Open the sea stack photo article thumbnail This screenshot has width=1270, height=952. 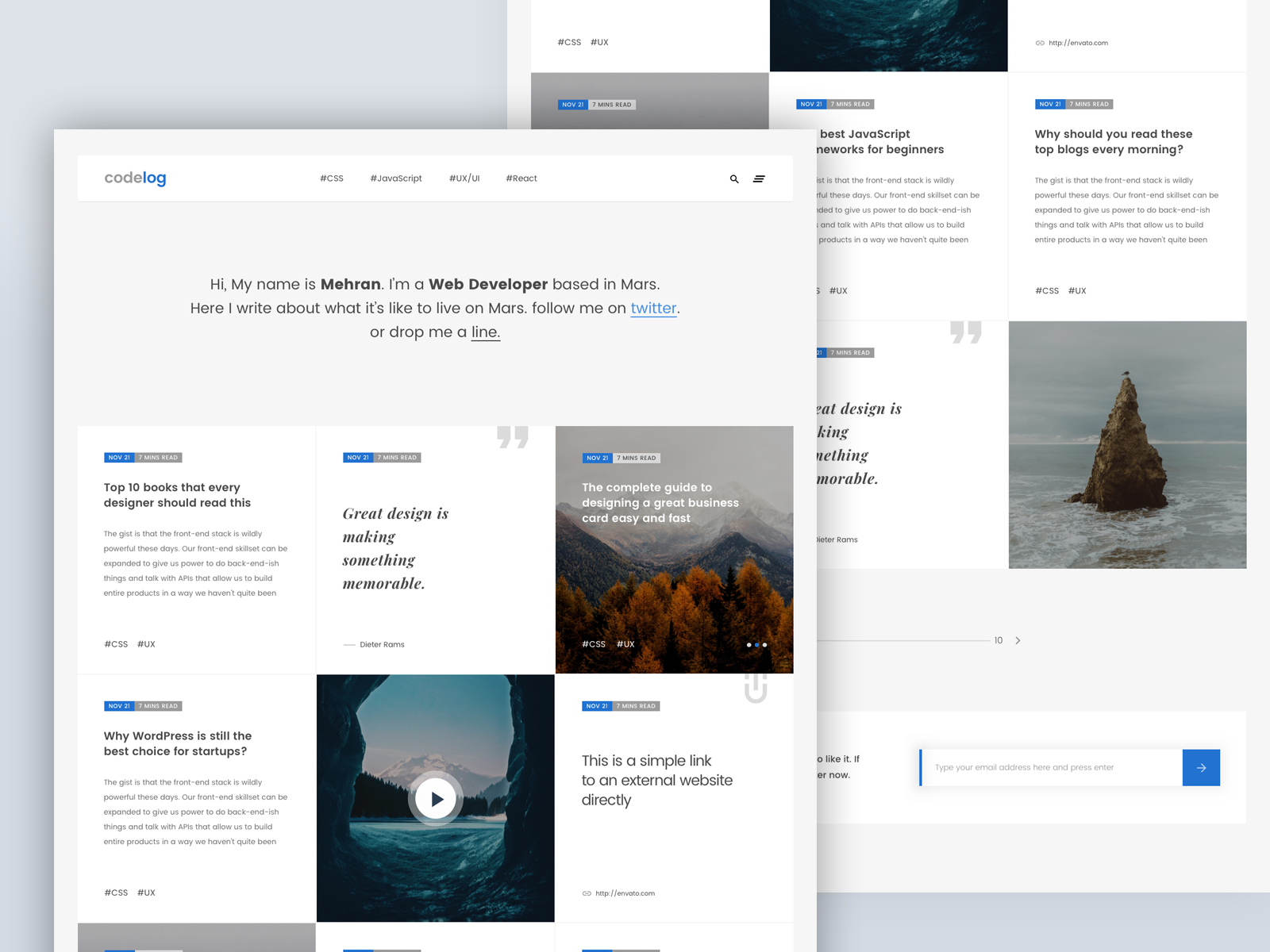(x=1127, y=444)
